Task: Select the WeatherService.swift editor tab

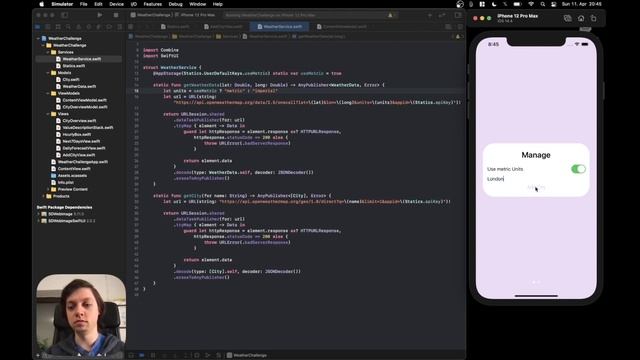Action: (x=280, y=27)
